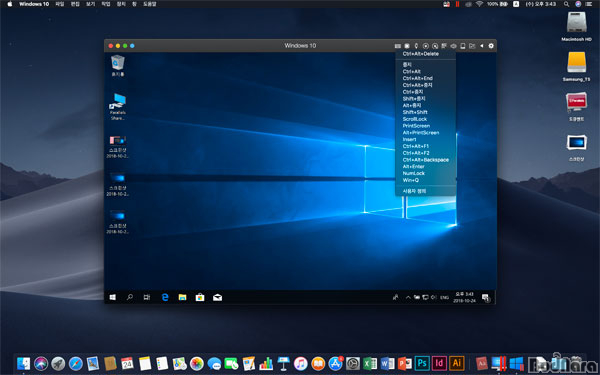Open the 장치 menu in menu bar
The image size is (600, 375).
(121, 4)
